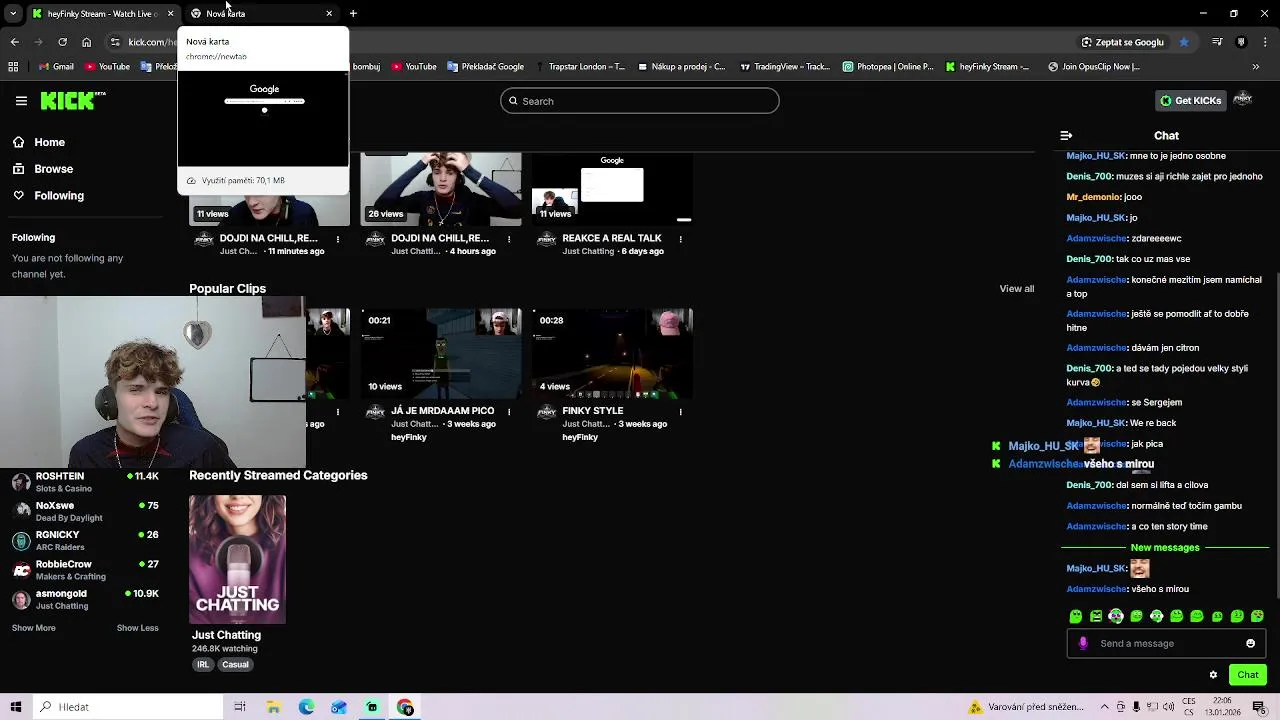1280x720 pixels.
Task: Expand the hidden bookmarks chevron
Action: [1256, 67]
